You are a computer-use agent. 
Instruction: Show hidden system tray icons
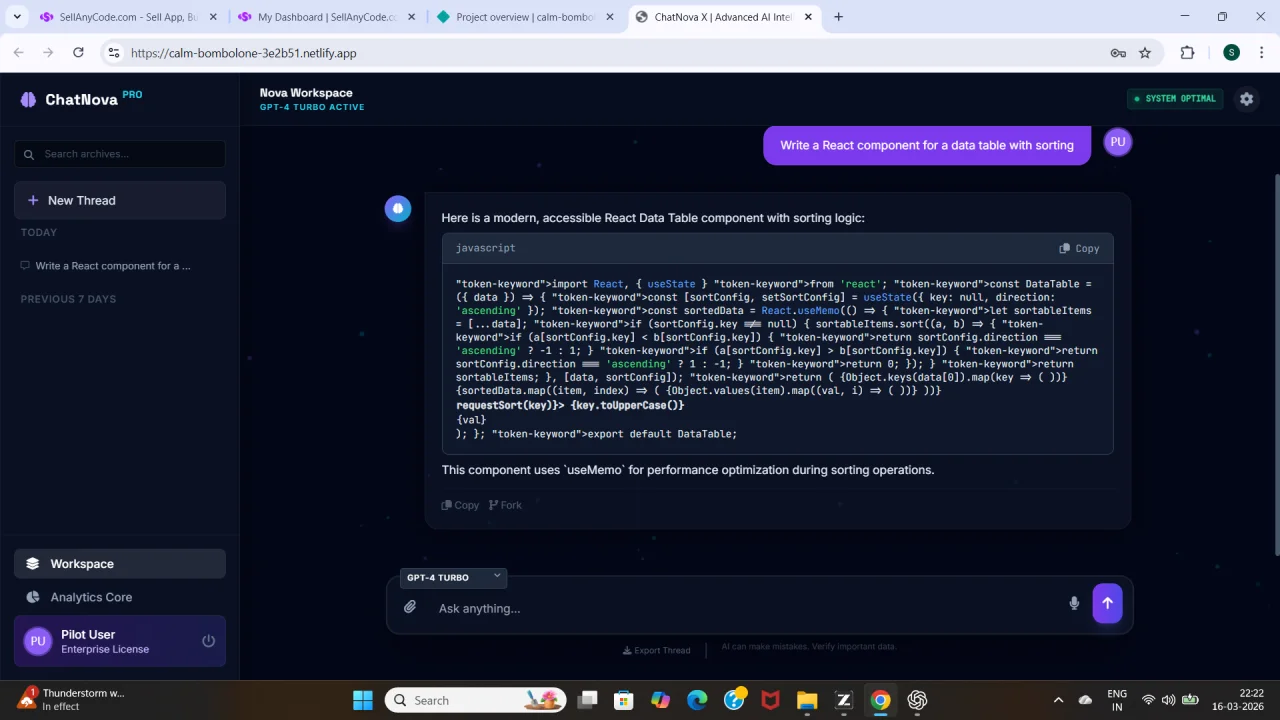[1058, 700]
